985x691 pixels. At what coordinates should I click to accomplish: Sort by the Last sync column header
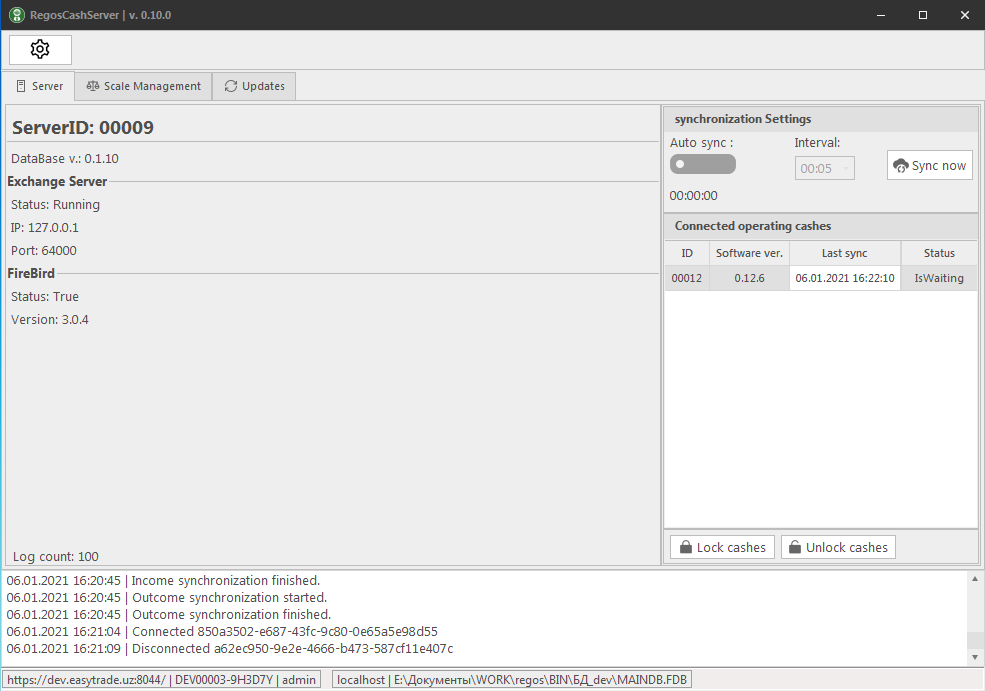[844, 253]
